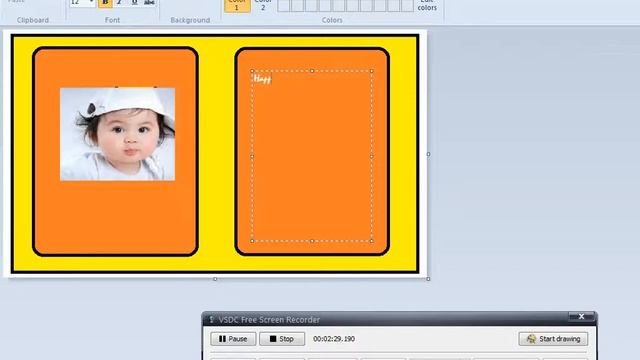Toggle the Italic formatting button
The width and height of the screenshot is (640, 360).
click(x=120, y=3)
